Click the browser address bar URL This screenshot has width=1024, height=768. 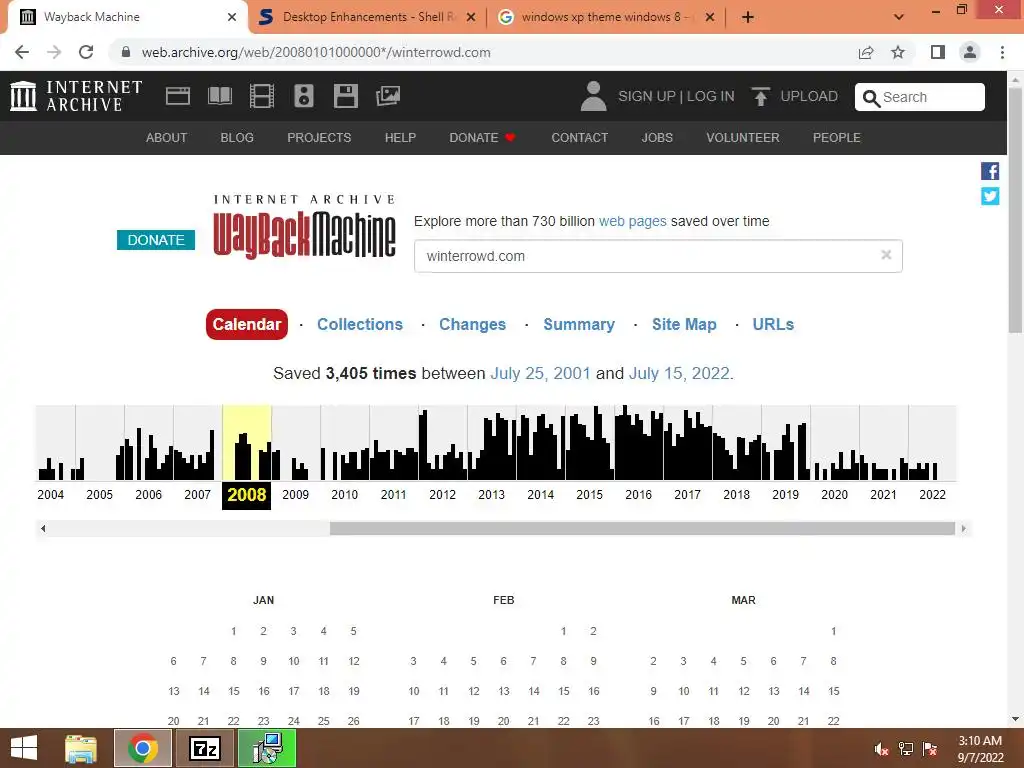click(315, 52)
